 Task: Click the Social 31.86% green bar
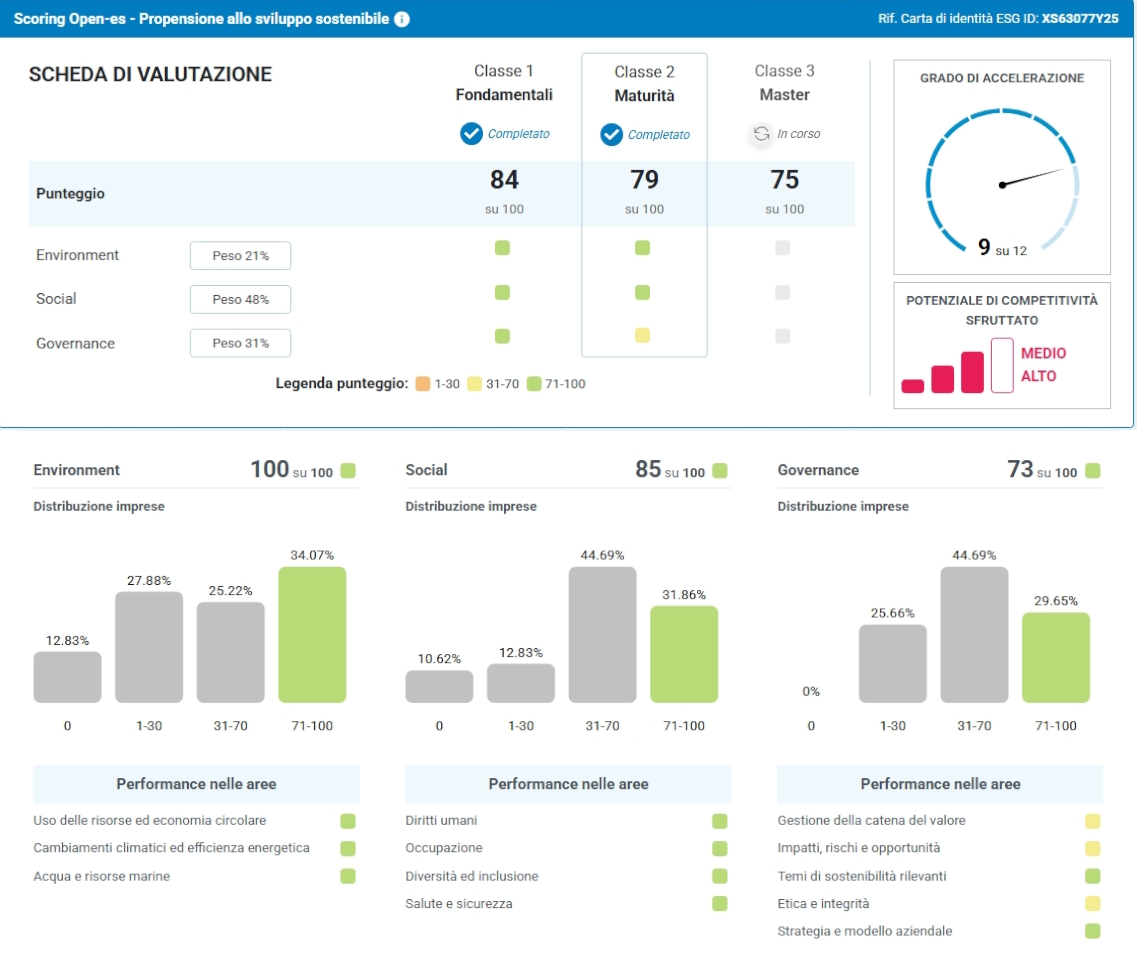pos(684,654)
